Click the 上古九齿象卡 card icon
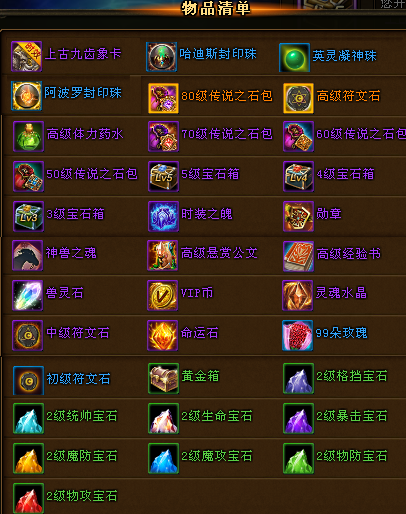406x514 pixels. [26, 56]
